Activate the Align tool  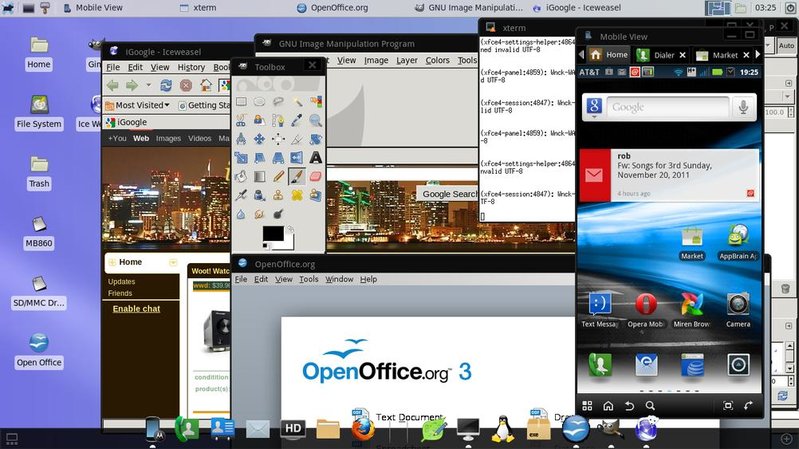278,139
